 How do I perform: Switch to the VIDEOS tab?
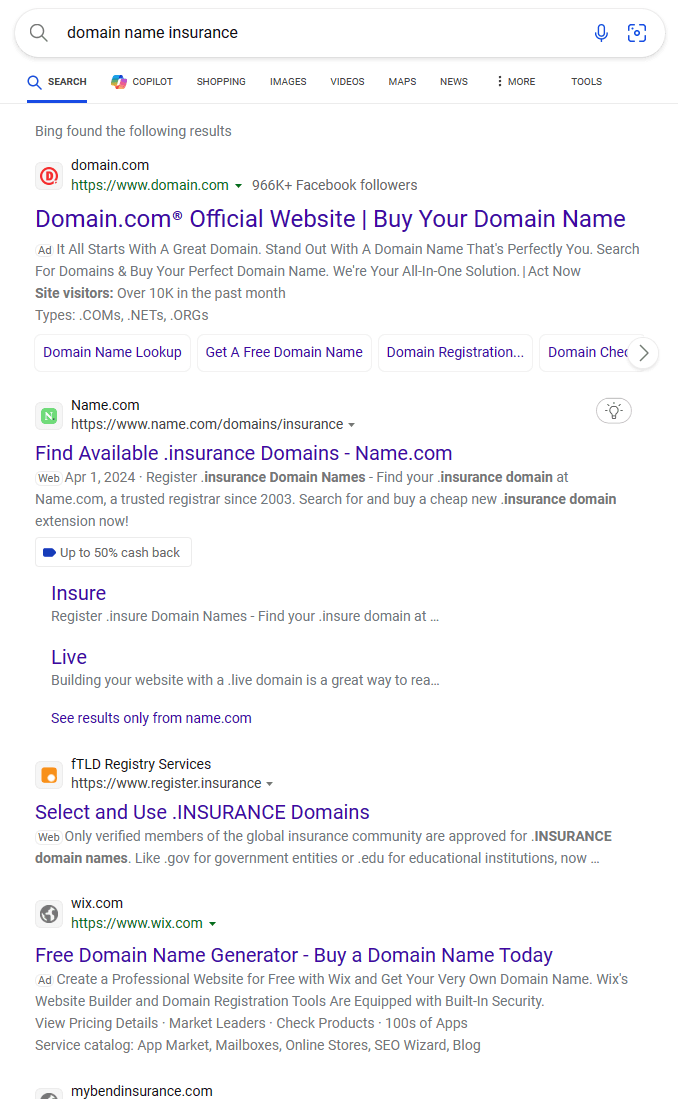pyautogui.click(x=347, y=81)
